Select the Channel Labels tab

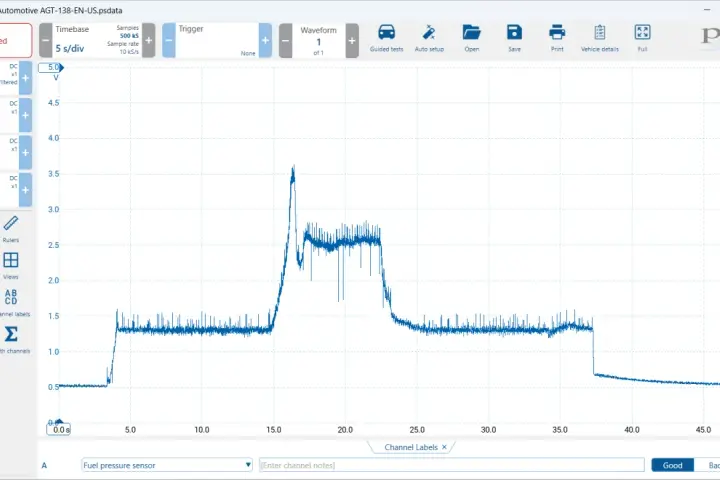click(x=411, y=447)
